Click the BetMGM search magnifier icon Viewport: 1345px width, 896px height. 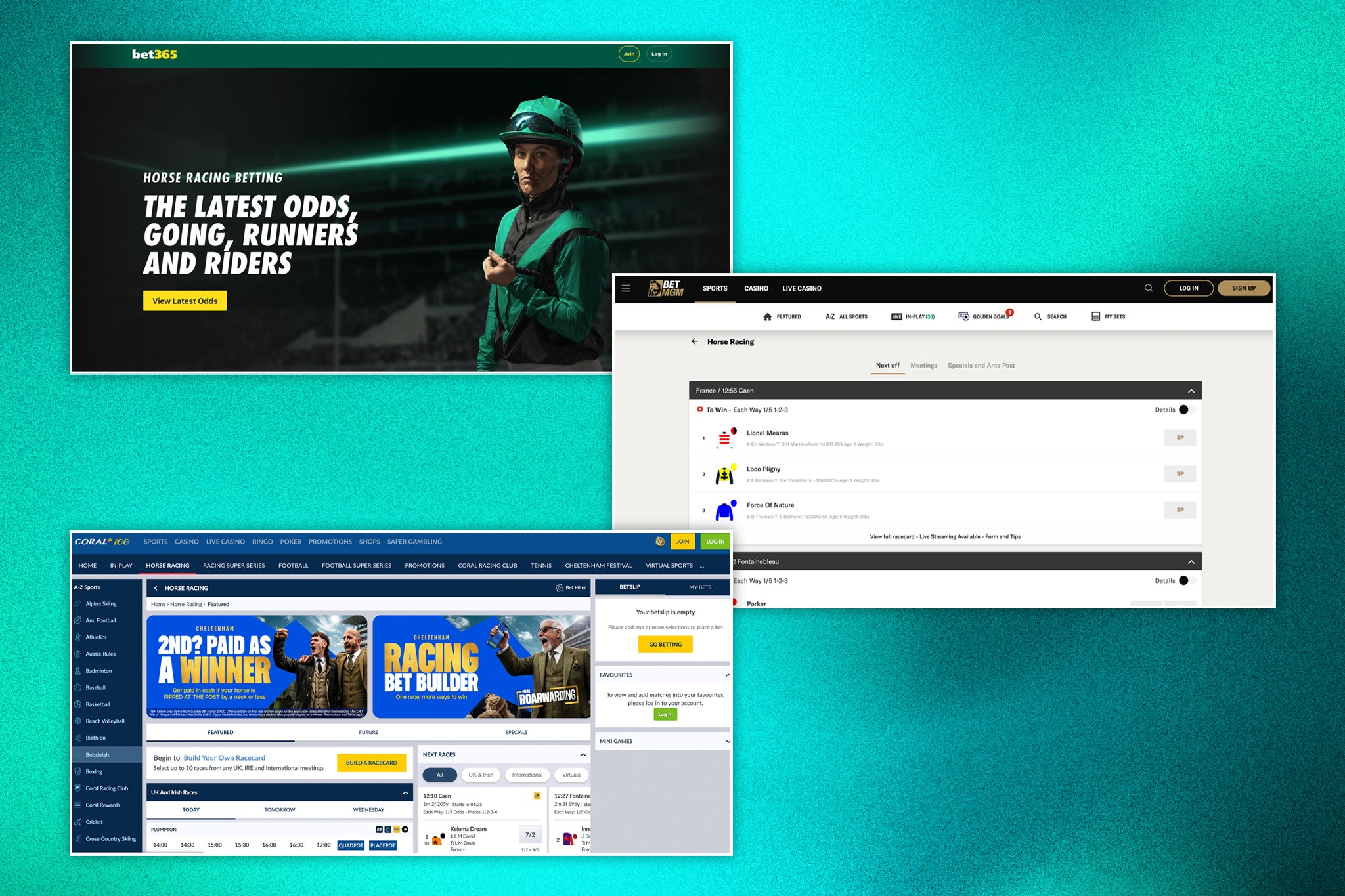pos(1149,288)
